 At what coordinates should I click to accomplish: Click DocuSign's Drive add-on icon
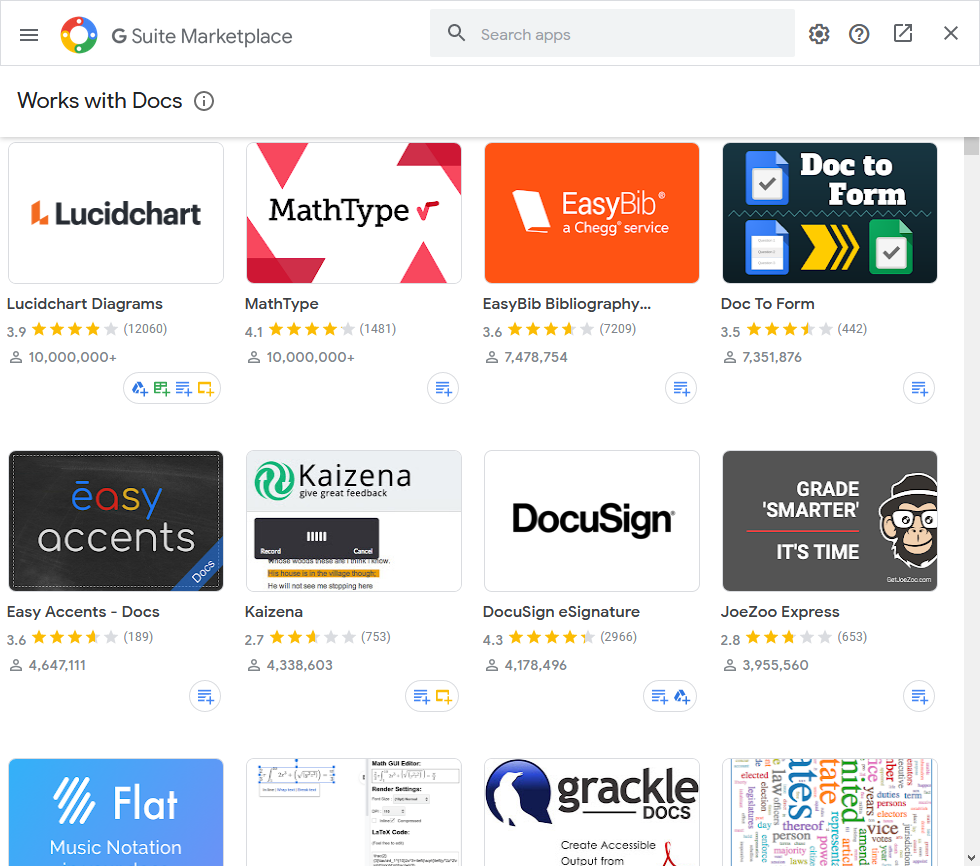click(x=681, y=697)
